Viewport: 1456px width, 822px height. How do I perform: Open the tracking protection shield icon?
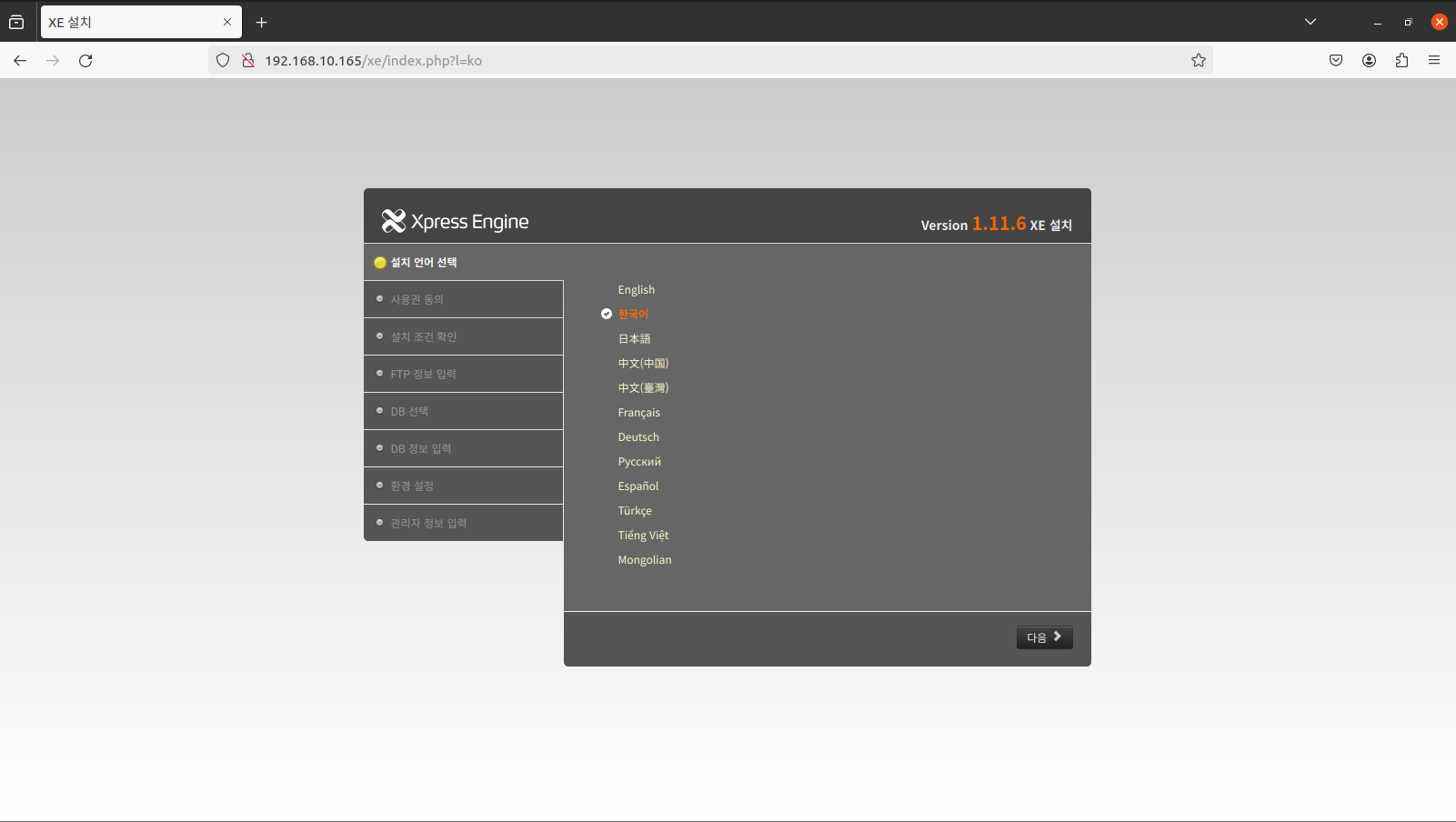[223, 61]
